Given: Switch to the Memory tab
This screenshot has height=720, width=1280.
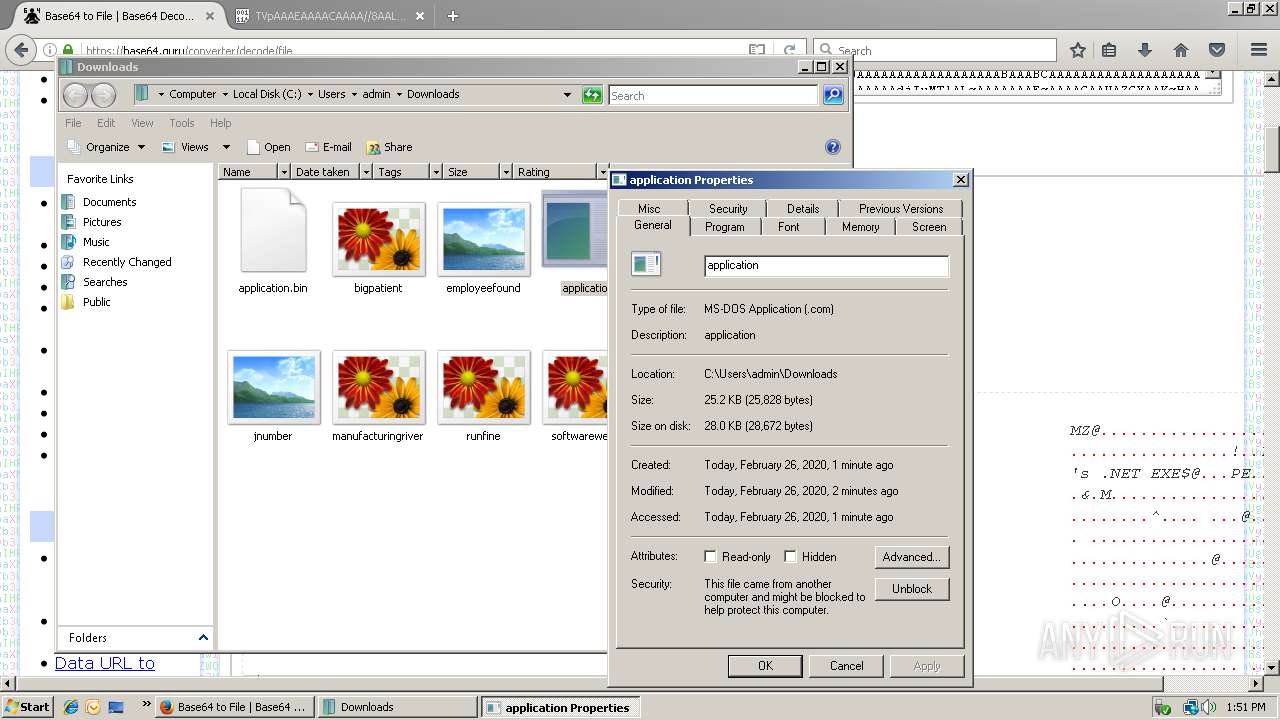Looking at the screenshot, I should click(x=860, y=227).
